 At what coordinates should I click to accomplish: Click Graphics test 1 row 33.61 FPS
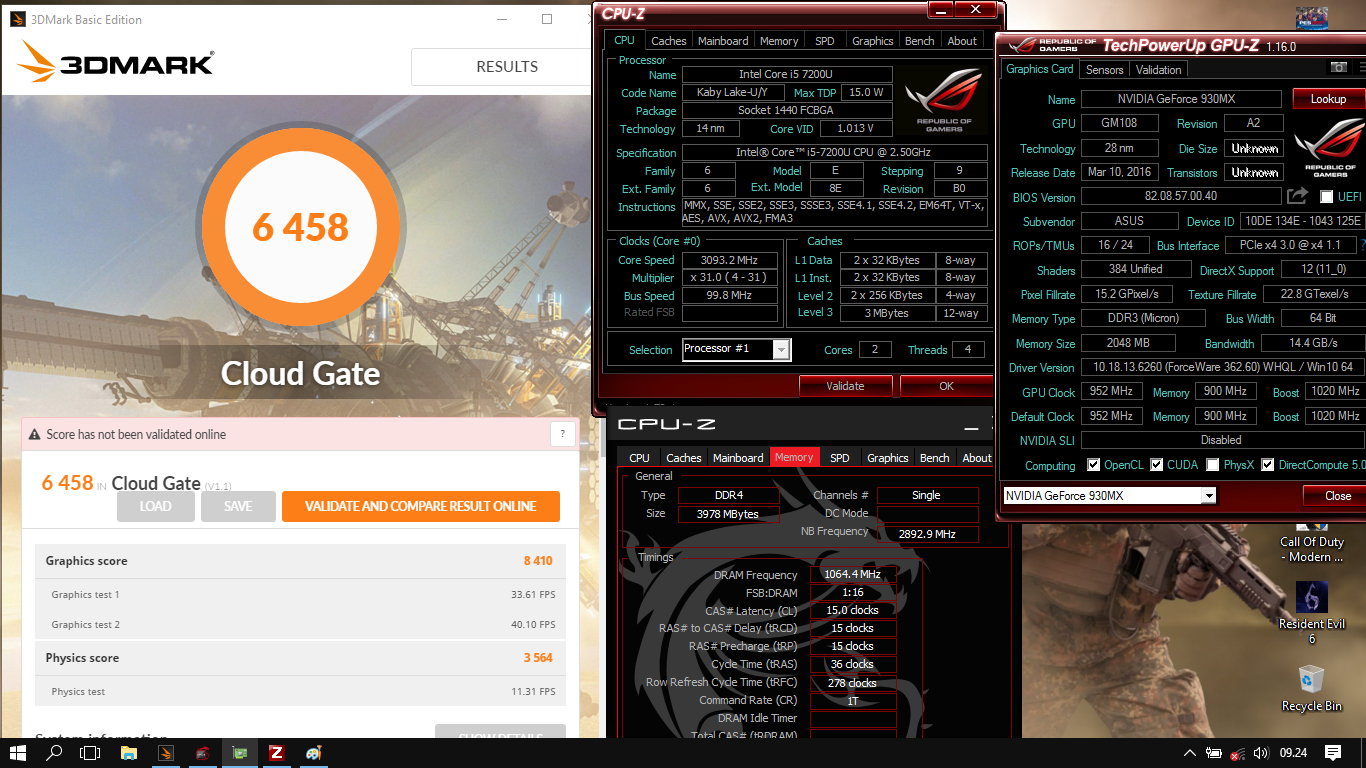300,595
